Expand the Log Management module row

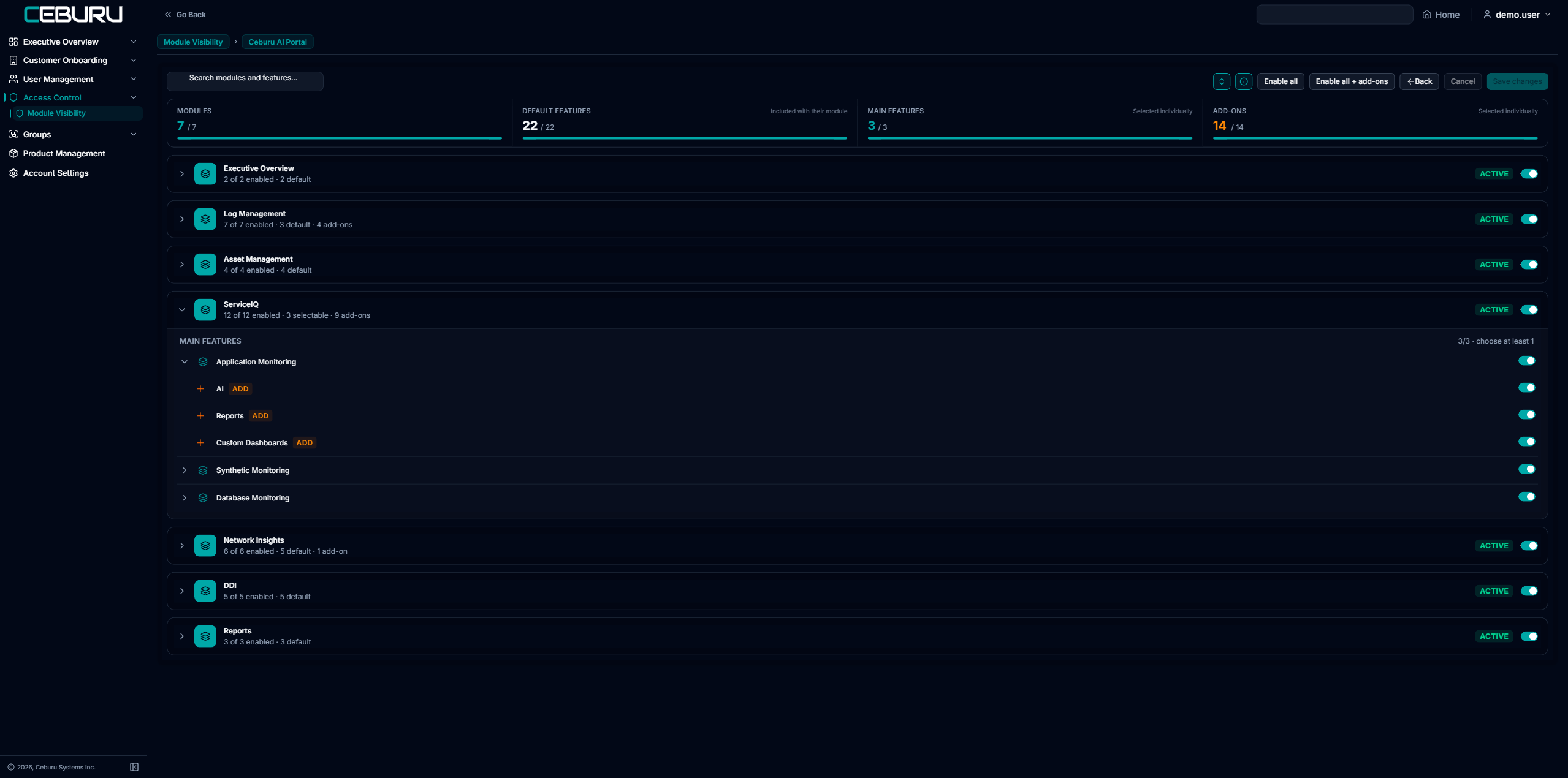[x=182, y=219]
